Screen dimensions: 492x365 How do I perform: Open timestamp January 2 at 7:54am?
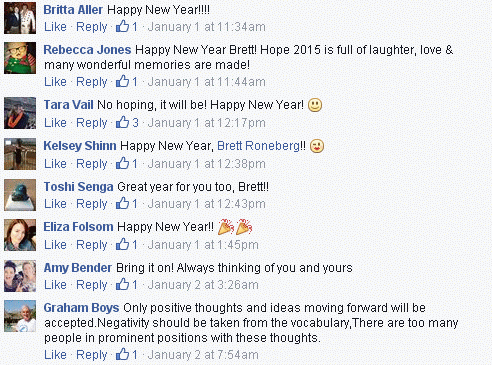click(x=203, y=355)
